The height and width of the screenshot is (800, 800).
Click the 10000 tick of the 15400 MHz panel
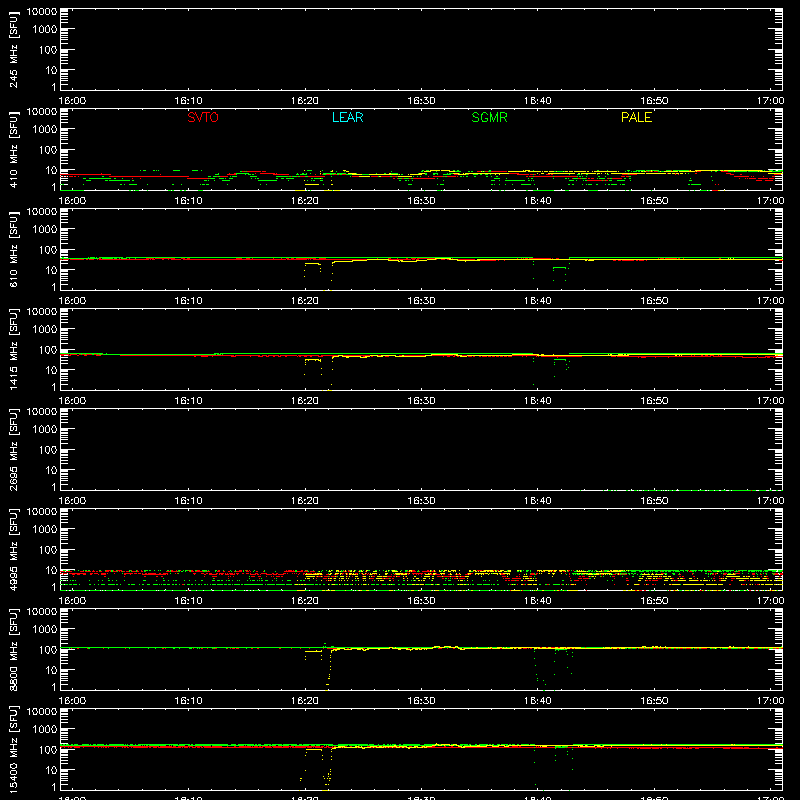(x=42, y=712)
